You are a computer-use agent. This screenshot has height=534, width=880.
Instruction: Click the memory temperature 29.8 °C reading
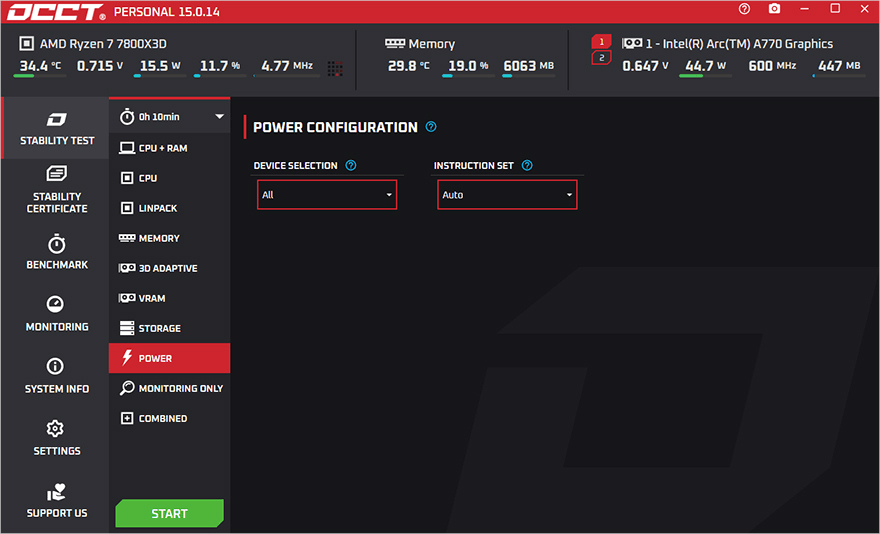click(x=409, y=66)
